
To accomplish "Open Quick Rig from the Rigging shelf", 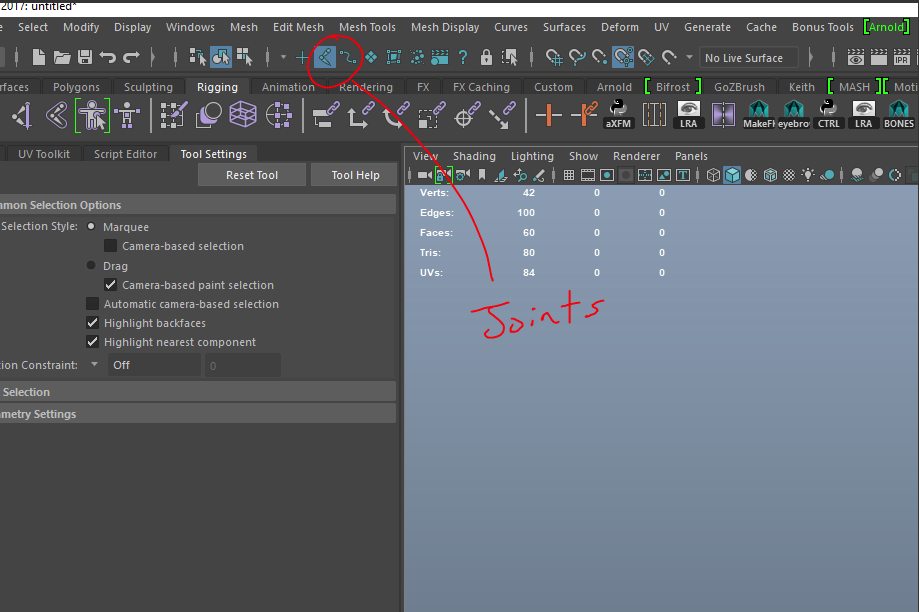I will pyautogui.click(x=92, y=115).
